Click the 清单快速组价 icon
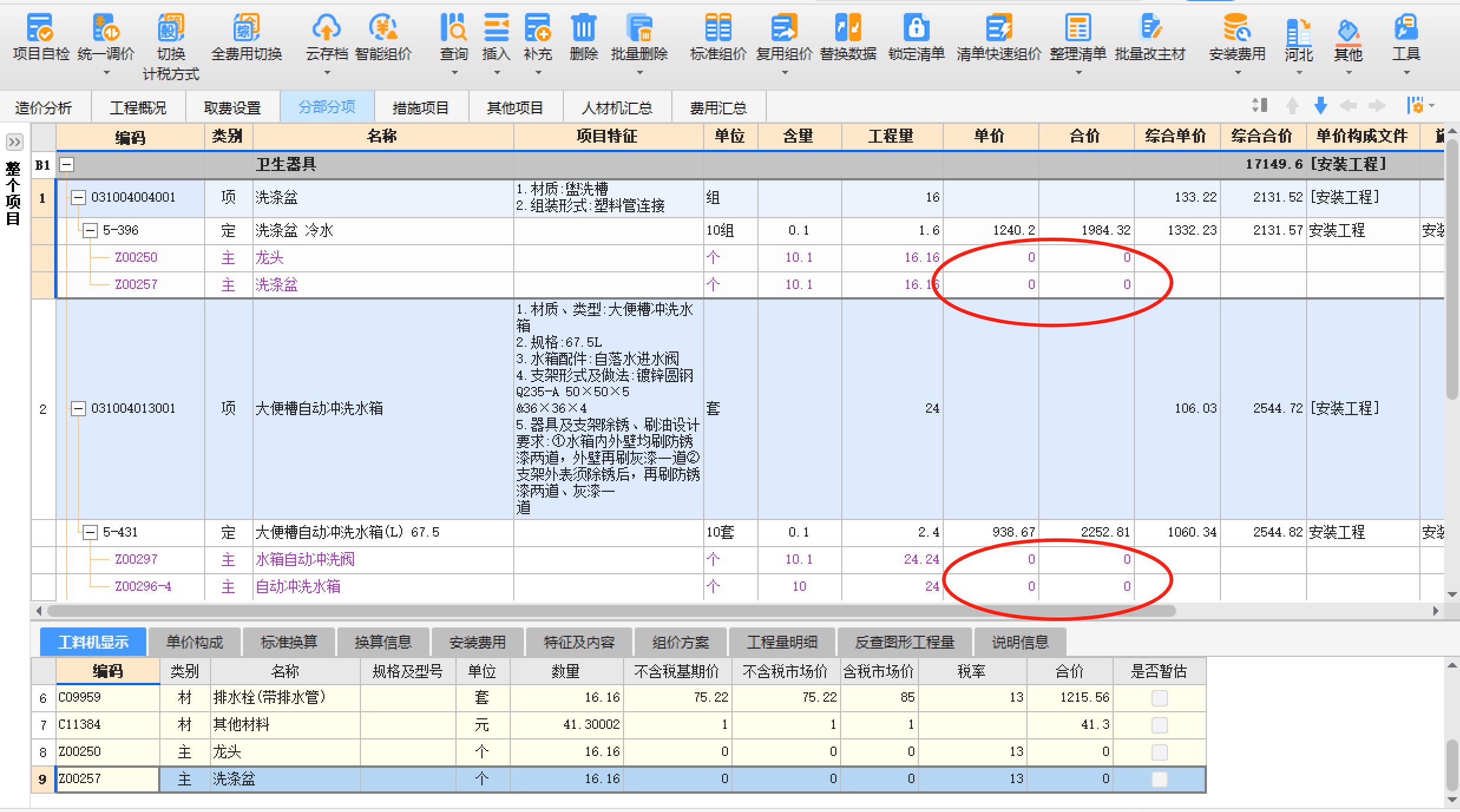 pos(999,28)
